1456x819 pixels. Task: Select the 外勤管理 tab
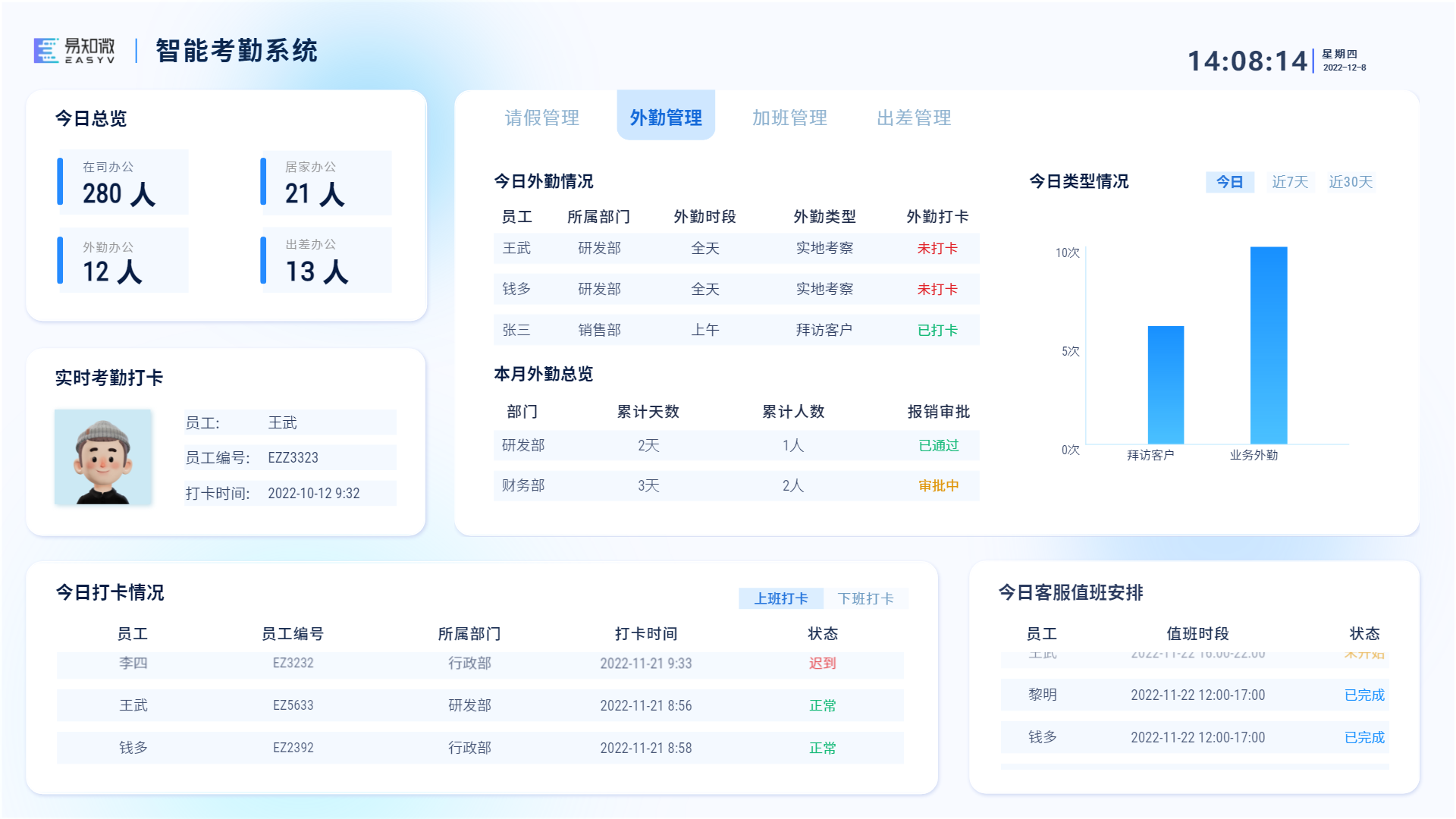click(666, 118)
